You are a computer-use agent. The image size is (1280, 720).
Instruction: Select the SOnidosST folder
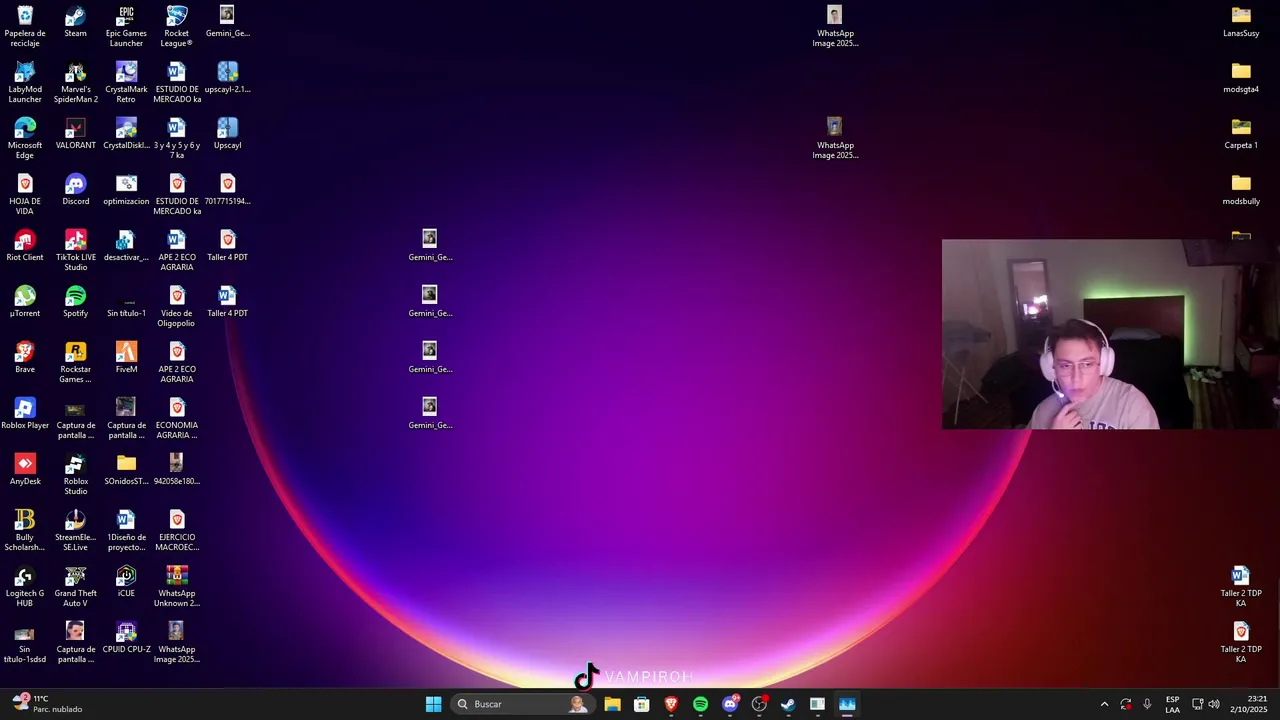[x=126, y=470]
